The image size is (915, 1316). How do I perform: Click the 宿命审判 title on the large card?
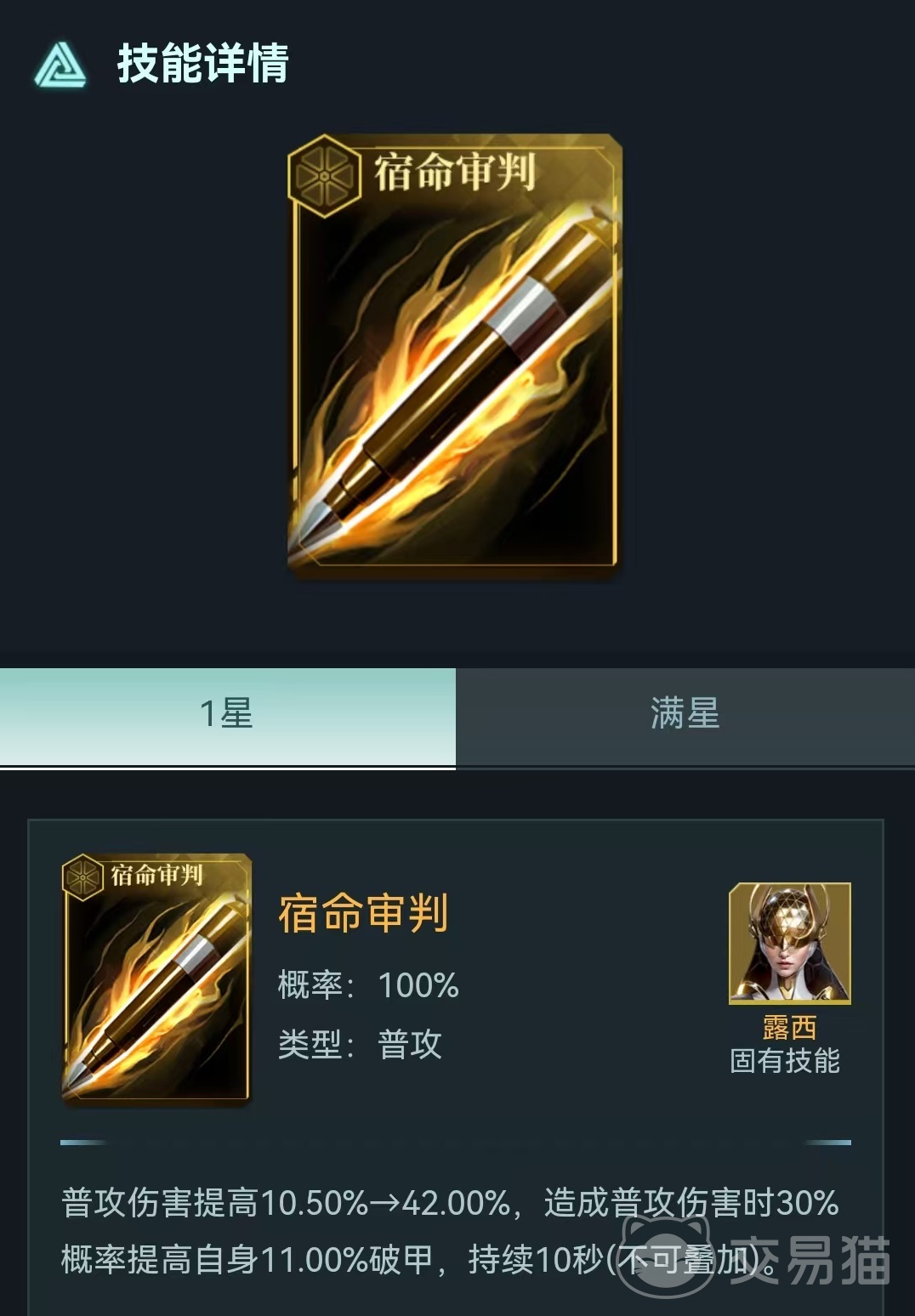[455, 172]
